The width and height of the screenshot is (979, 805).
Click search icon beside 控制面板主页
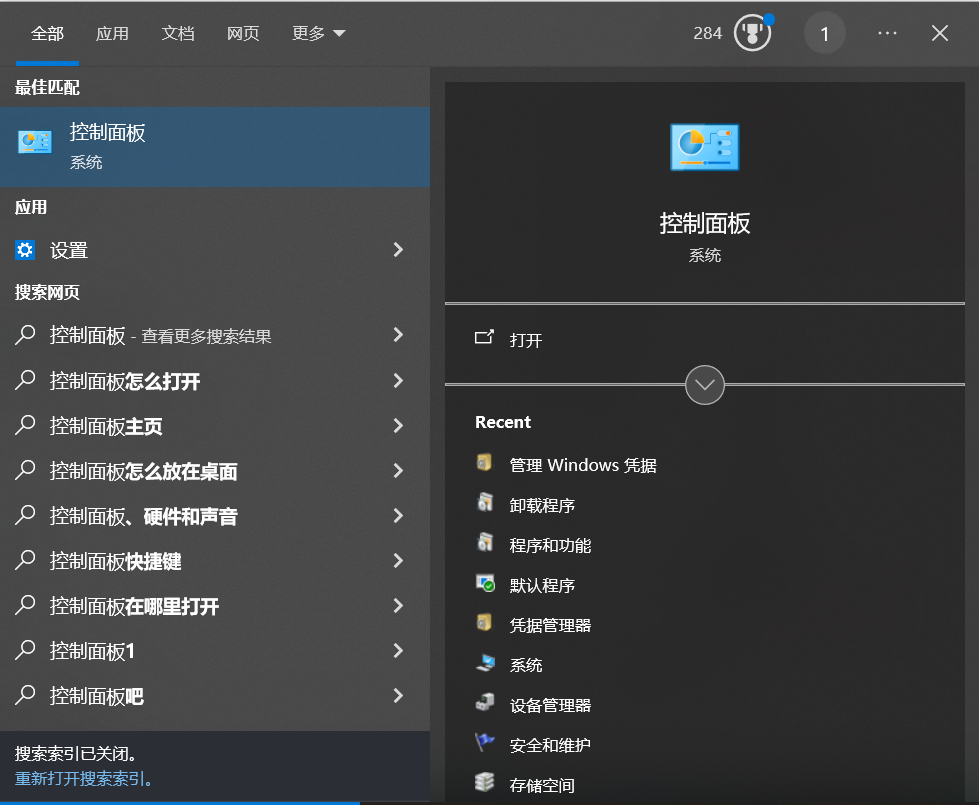pyautogui.click(x=25, y=425)
